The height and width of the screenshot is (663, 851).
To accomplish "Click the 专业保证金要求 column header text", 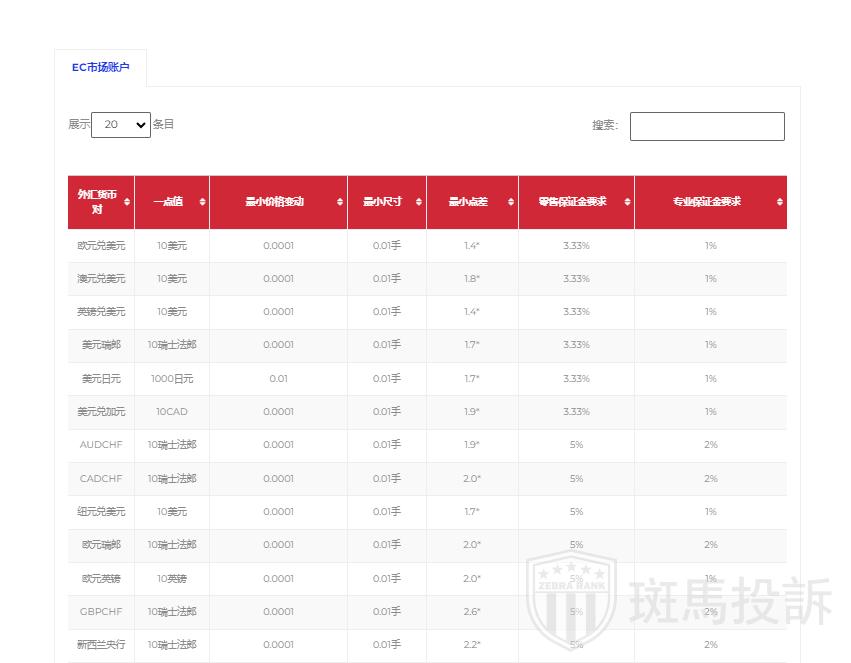I will pos(707,202).
